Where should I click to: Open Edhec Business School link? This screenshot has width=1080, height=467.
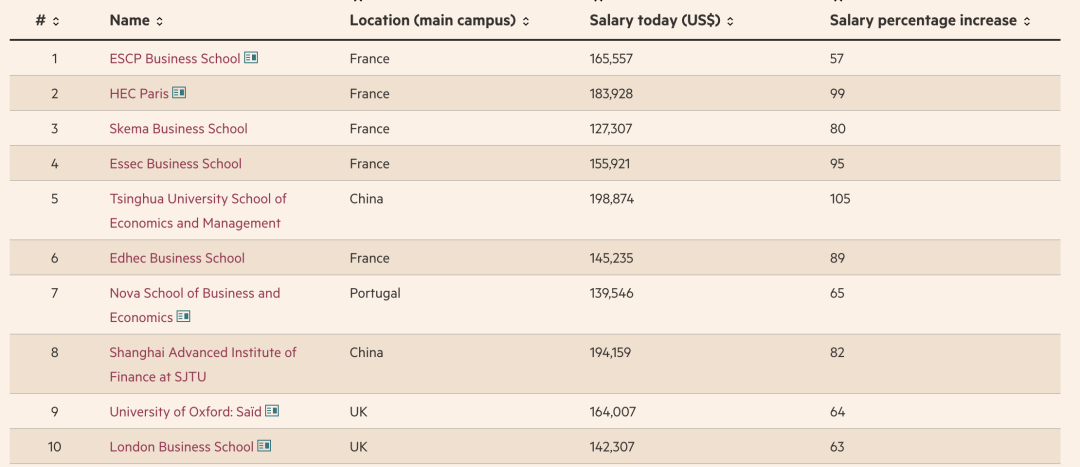(x=177, y=258)
